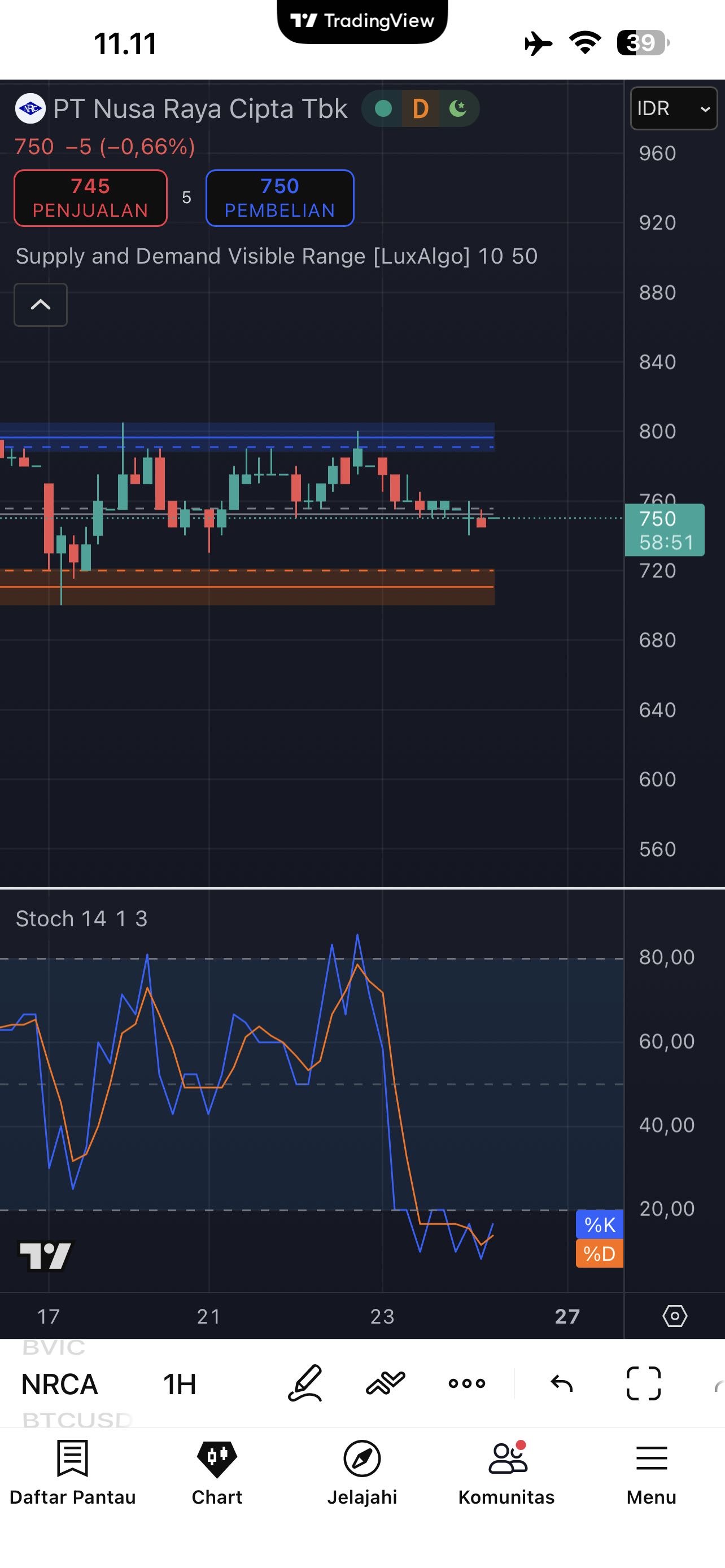The image size is (725, 1568).
Task: Open the Jelajahi explore tab
Action: tap(362, 1473)
